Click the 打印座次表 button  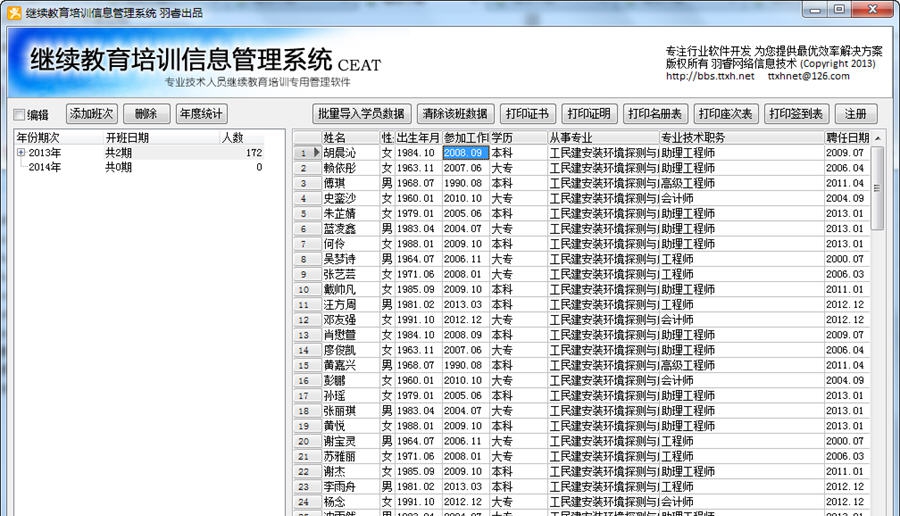click(725, 114)
